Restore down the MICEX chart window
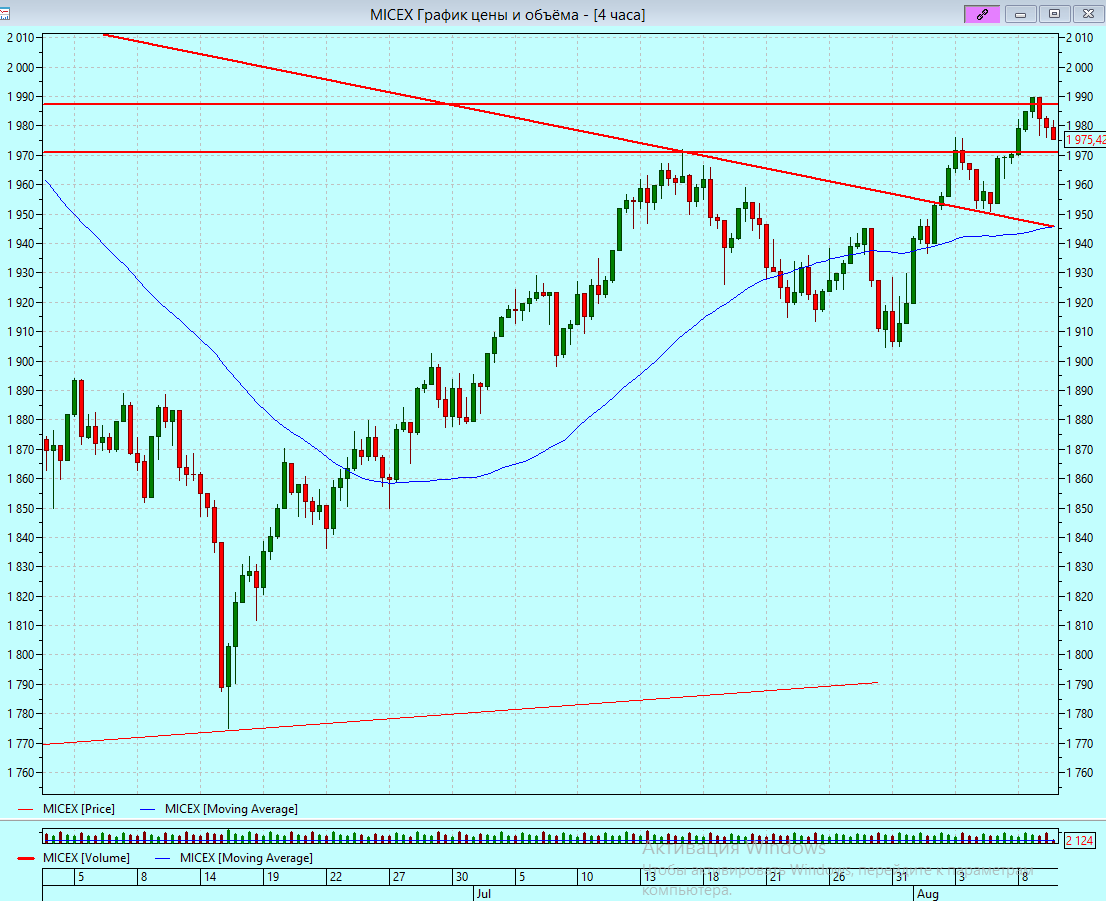 tap(1054, 14)
